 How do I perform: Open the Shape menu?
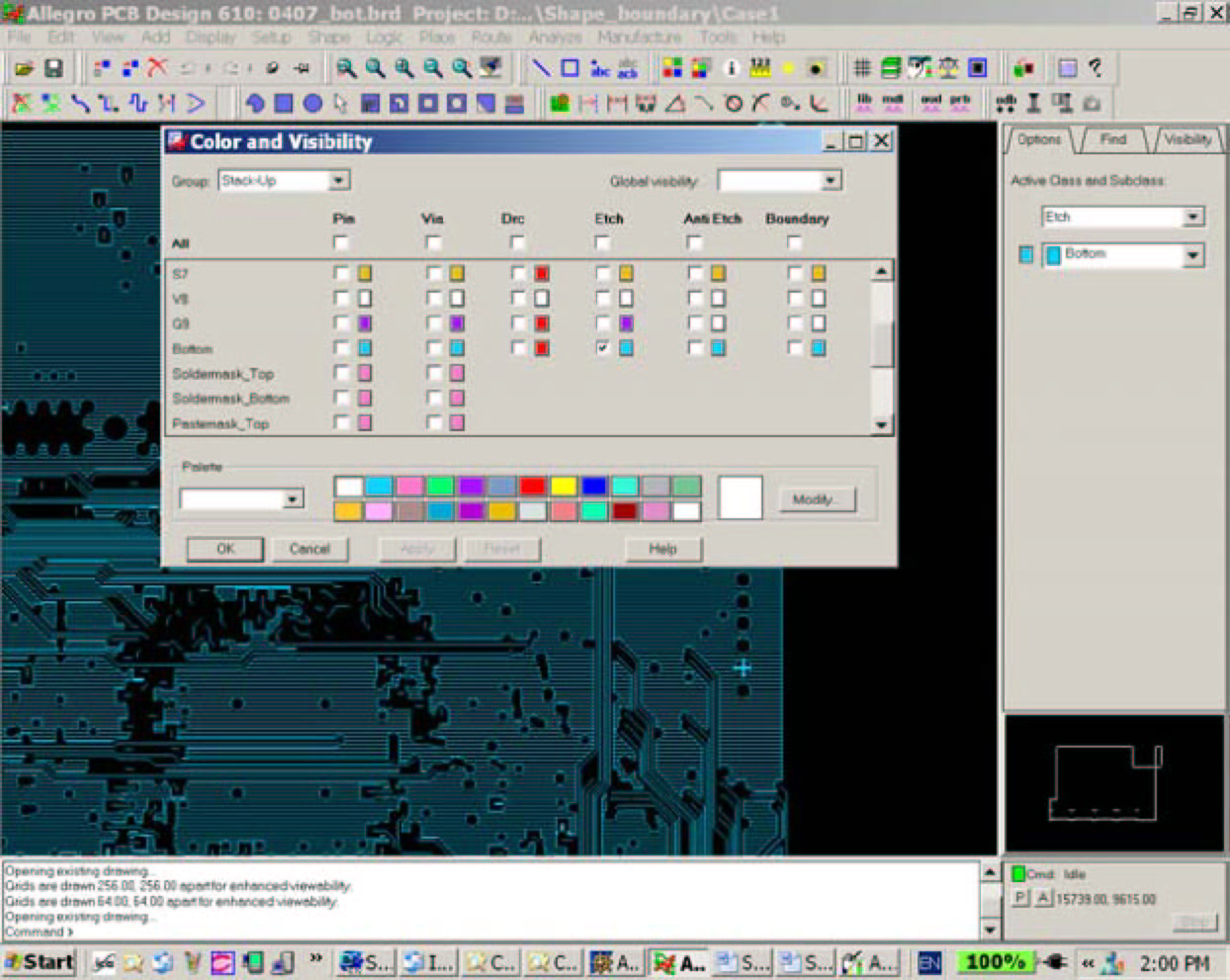(328, 37)
